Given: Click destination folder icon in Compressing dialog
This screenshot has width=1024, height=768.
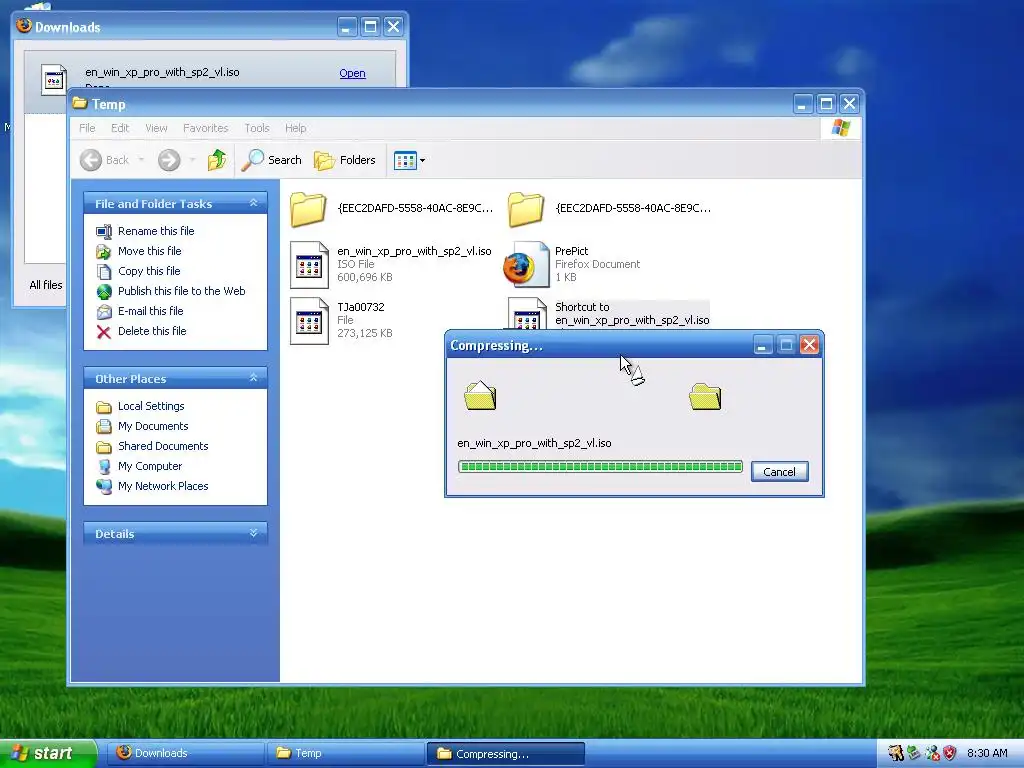Looking at the screenshot, I should [705, 396].
